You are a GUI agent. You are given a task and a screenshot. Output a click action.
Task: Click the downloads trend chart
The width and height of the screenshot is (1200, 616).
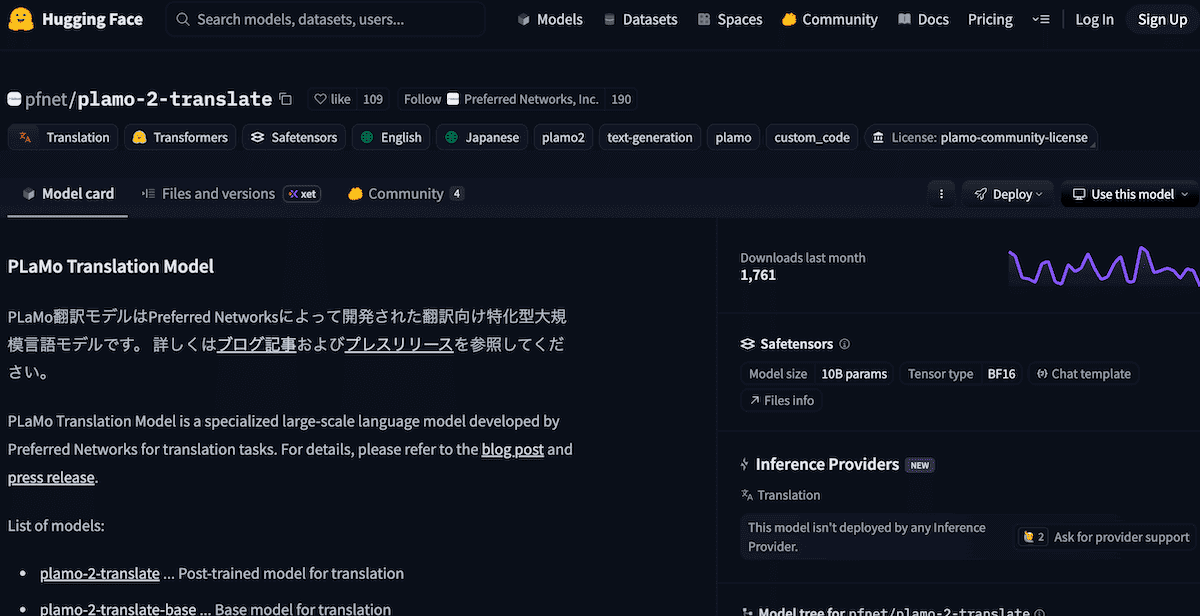(x=1098, y=267)
